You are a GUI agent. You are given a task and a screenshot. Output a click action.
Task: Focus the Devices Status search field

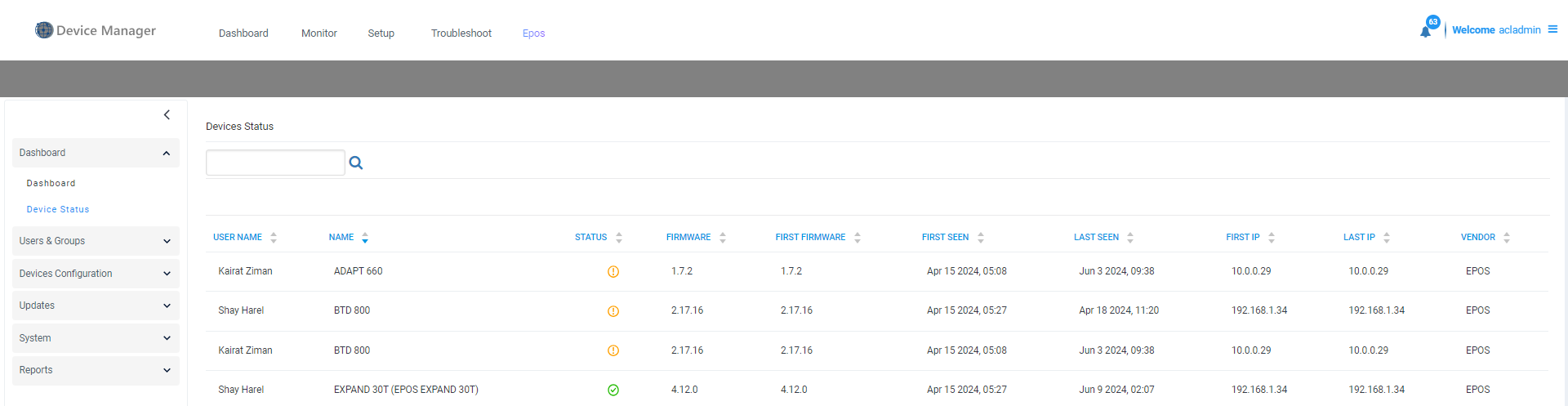pos(275,163)
